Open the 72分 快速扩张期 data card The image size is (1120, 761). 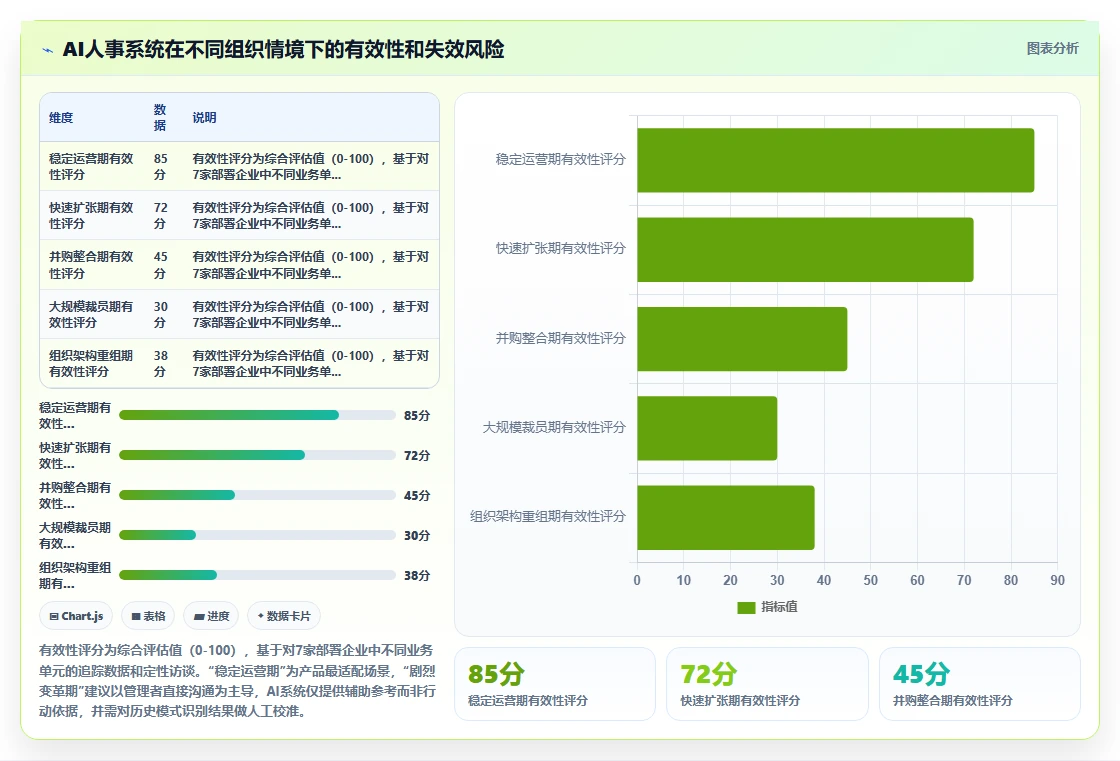click(x=767, y=684)
